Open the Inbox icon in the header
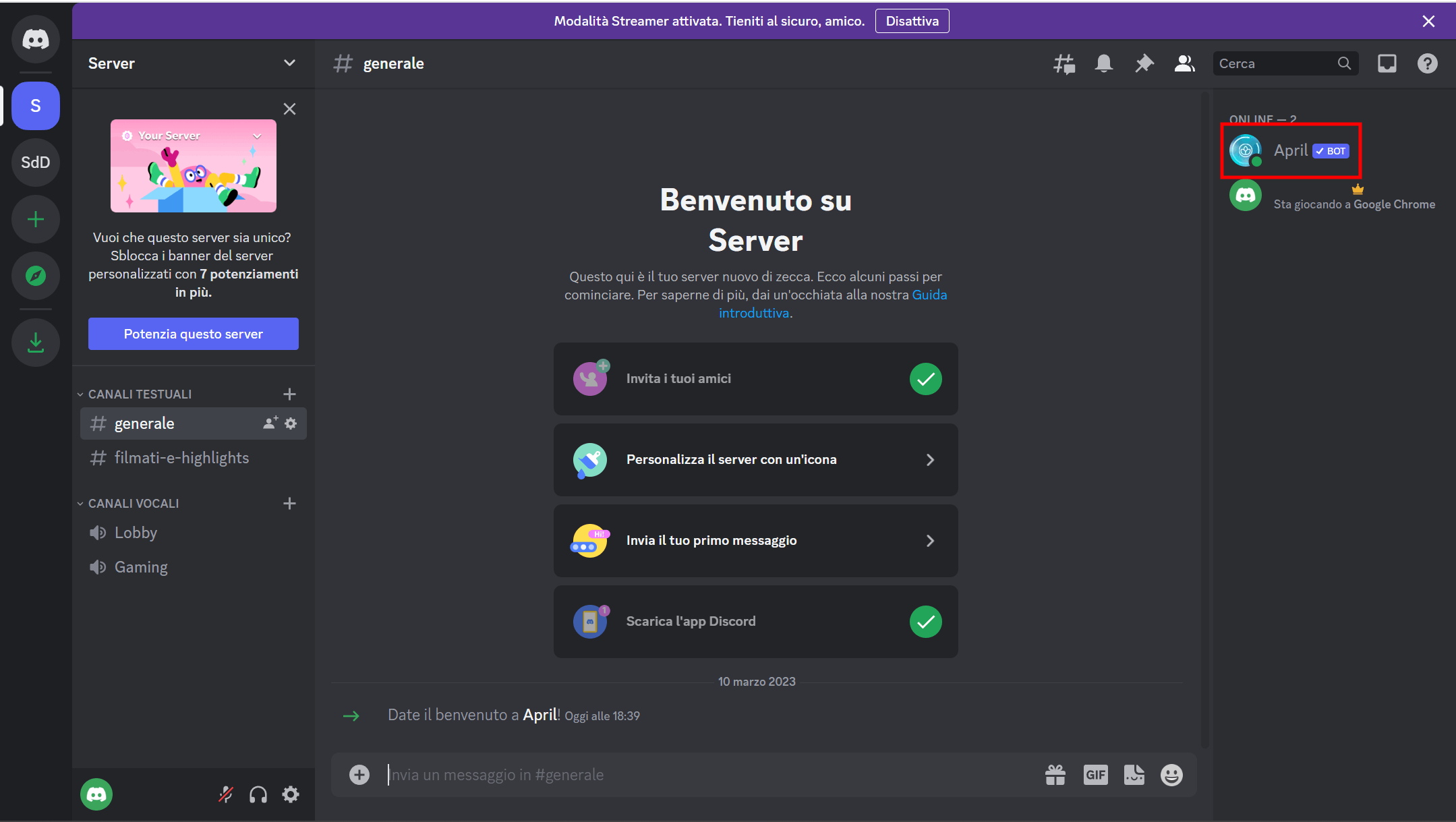1456x822 pixels. [x=1387, y=63]
